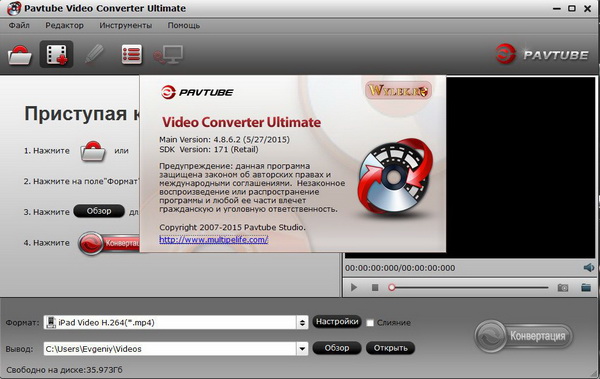Click the free disk space status text
Screen dimensions: 600x379
pos(64,370)
